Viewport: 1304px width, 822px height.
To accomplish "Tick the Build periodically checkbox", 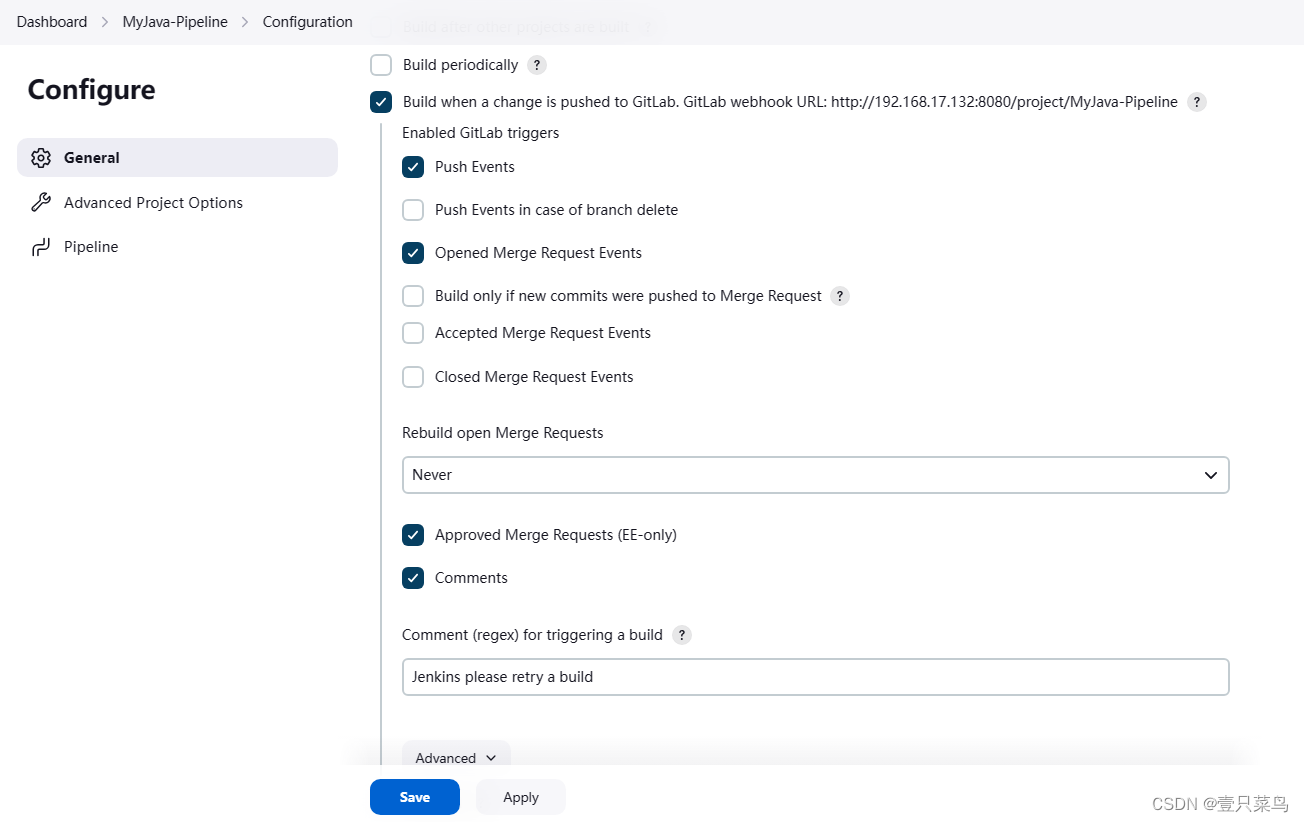I will click(381, 65).
